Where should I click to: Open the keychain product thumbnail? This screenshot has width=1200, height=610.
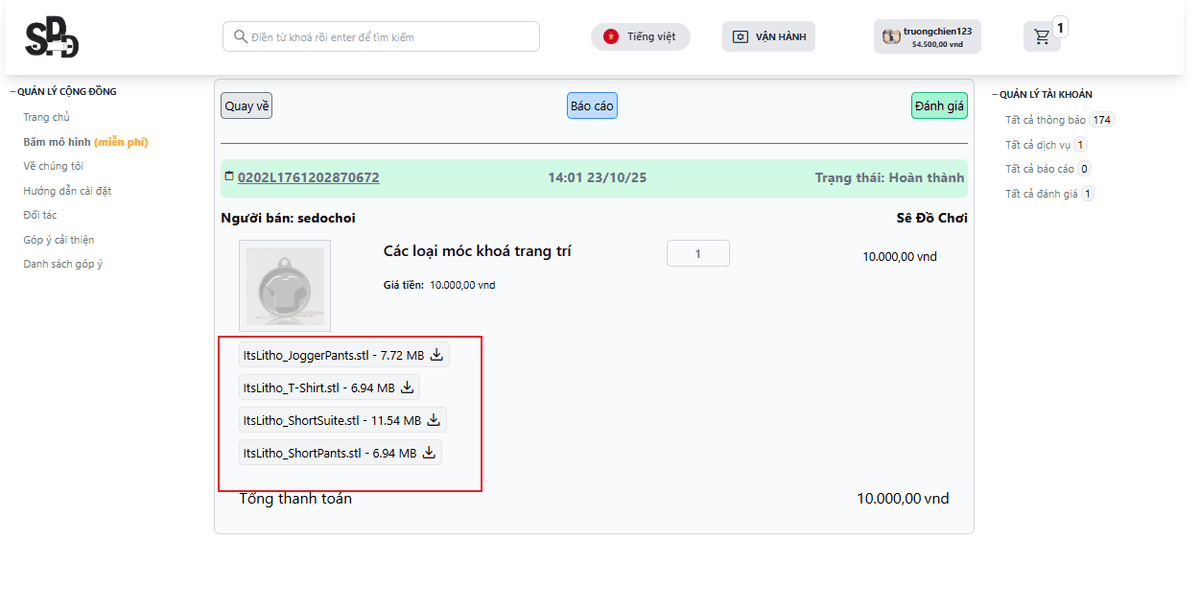284,286
